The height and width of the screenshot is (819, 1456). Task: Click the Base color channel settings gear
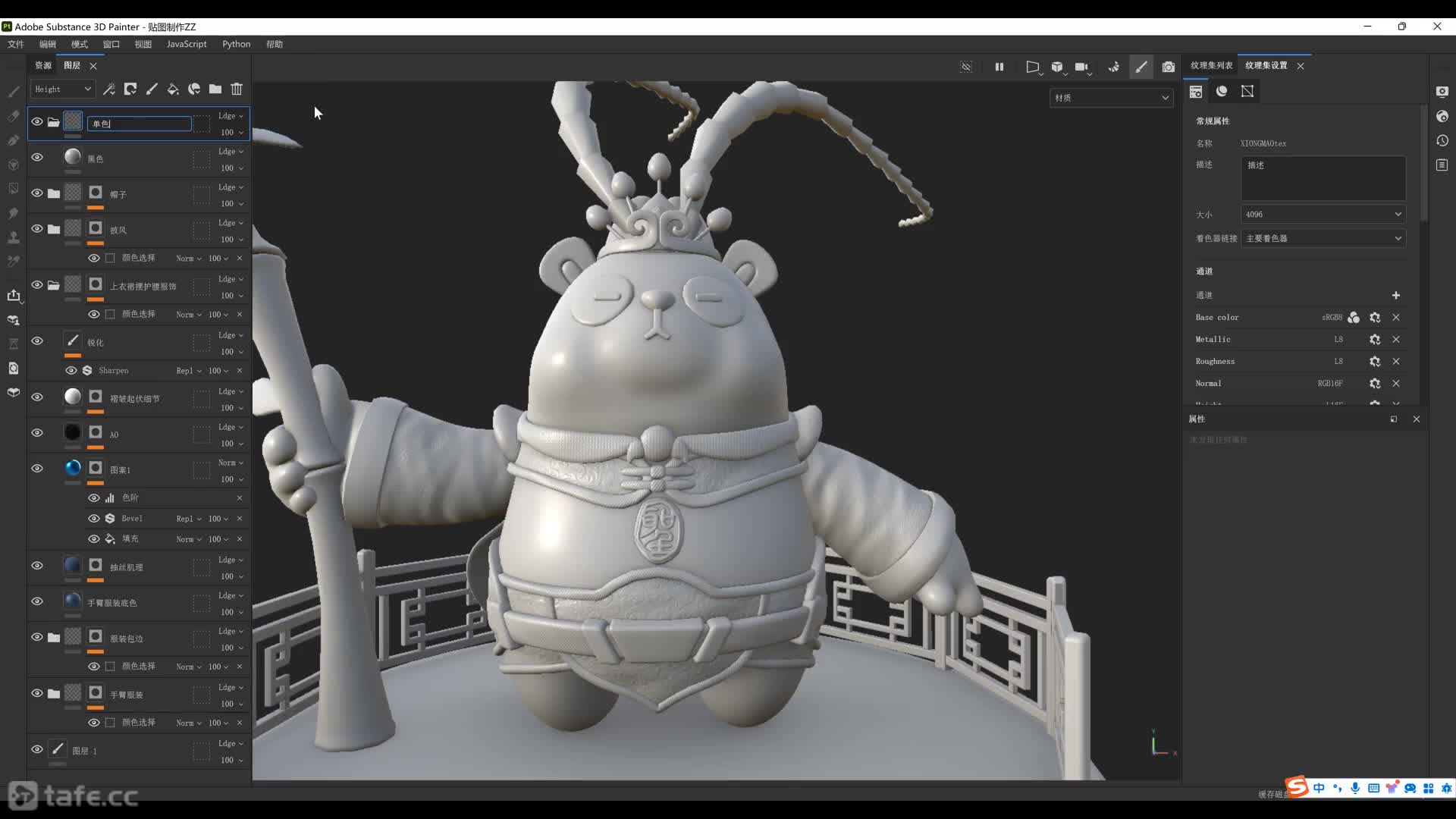[x=1375, y=318]
